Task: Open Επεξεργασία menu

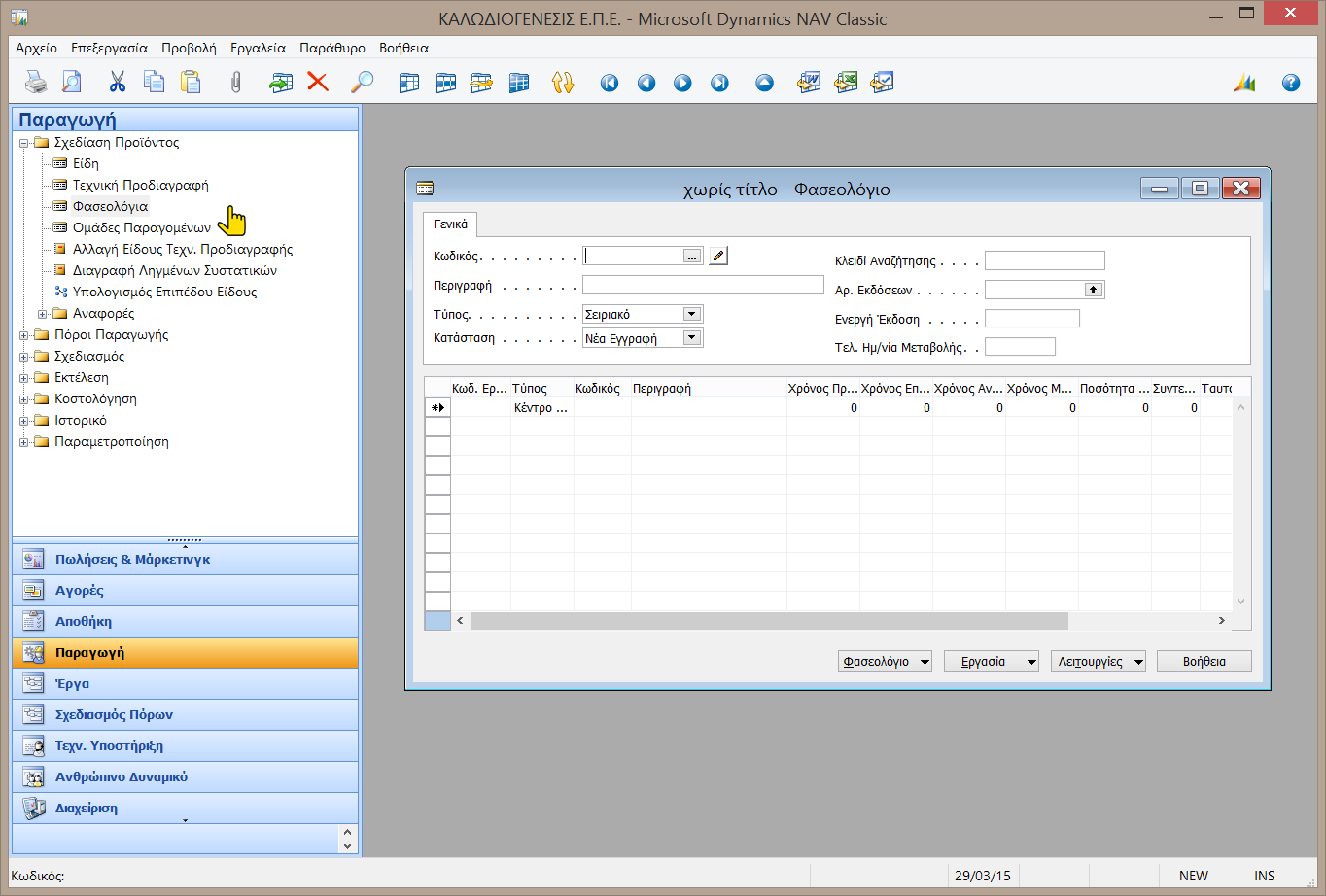Action: (109, 48)
